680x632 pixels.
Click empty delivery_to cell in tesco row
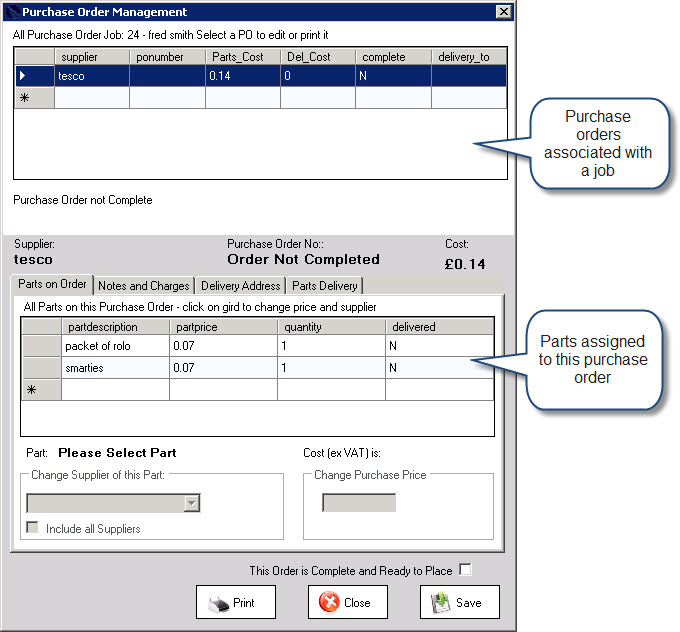click(469, 76)
